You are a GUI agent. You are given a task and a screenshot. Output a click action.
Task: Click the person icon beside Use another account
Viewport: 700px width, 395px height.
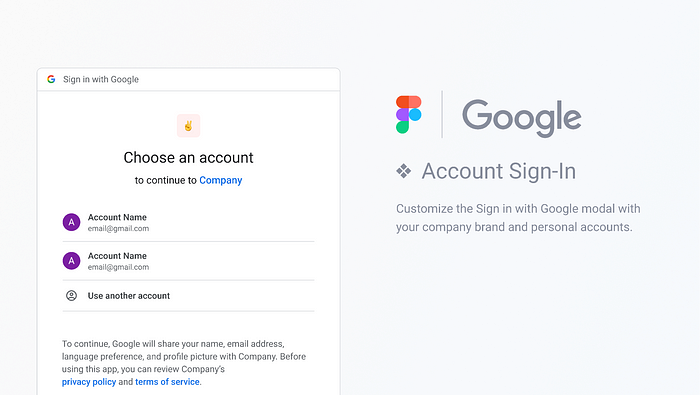(71, 295)
